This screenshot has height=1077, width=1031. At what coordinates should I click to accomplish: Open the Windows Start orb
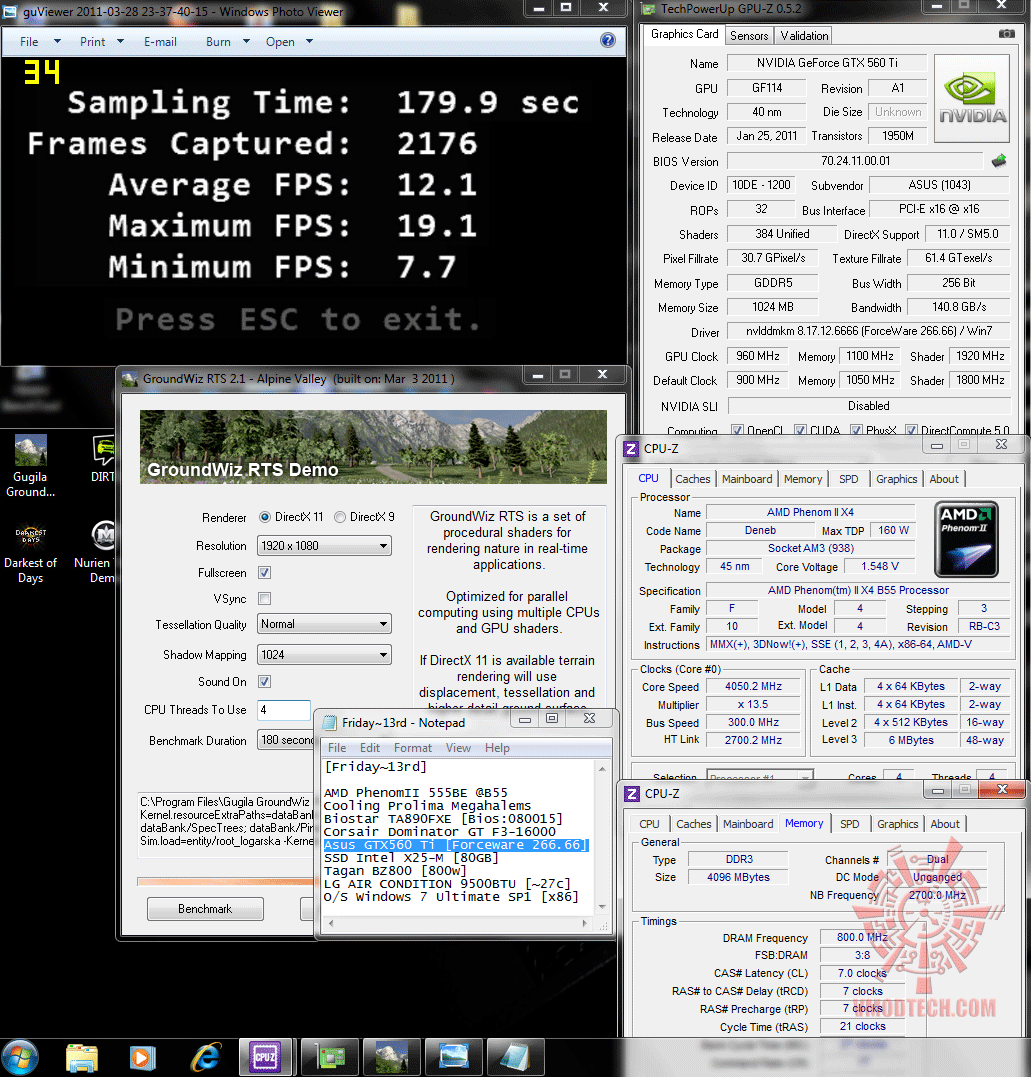click(x=19, y=1058)
